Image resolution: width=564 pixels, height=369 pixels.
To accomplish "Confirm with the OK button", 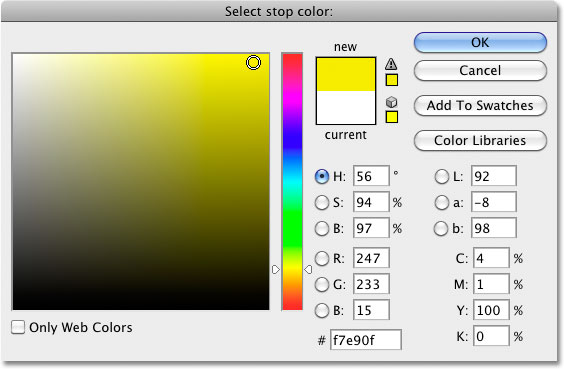I will 480,42.
